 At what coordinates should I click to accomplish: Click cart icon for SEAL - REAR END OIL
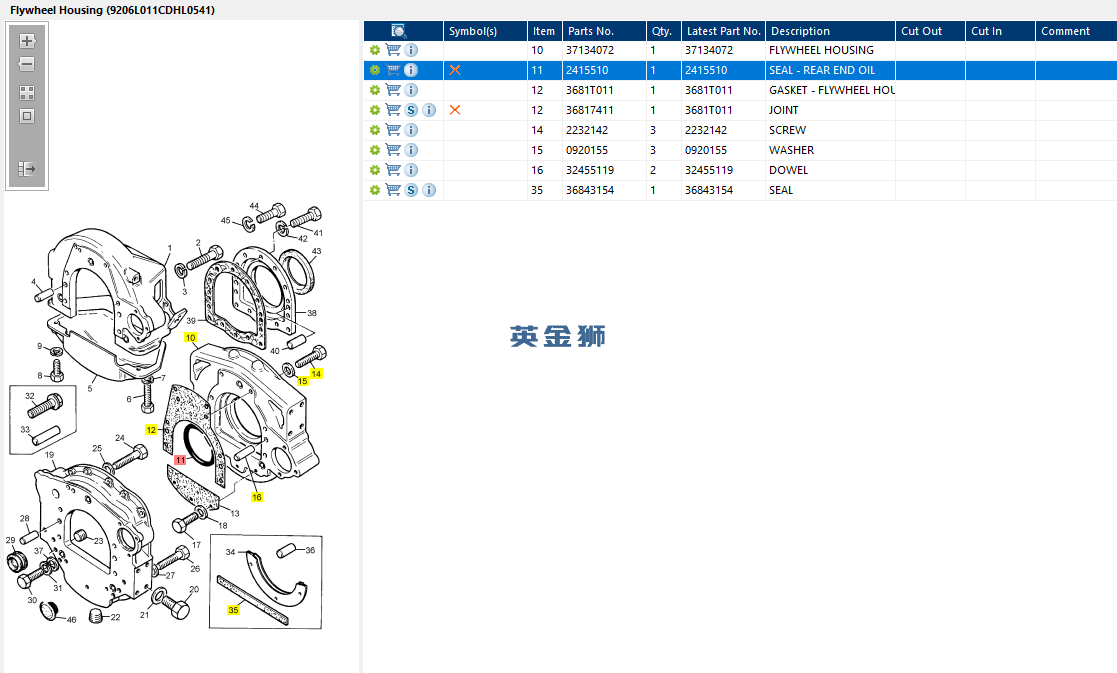[x=393, y=70]
